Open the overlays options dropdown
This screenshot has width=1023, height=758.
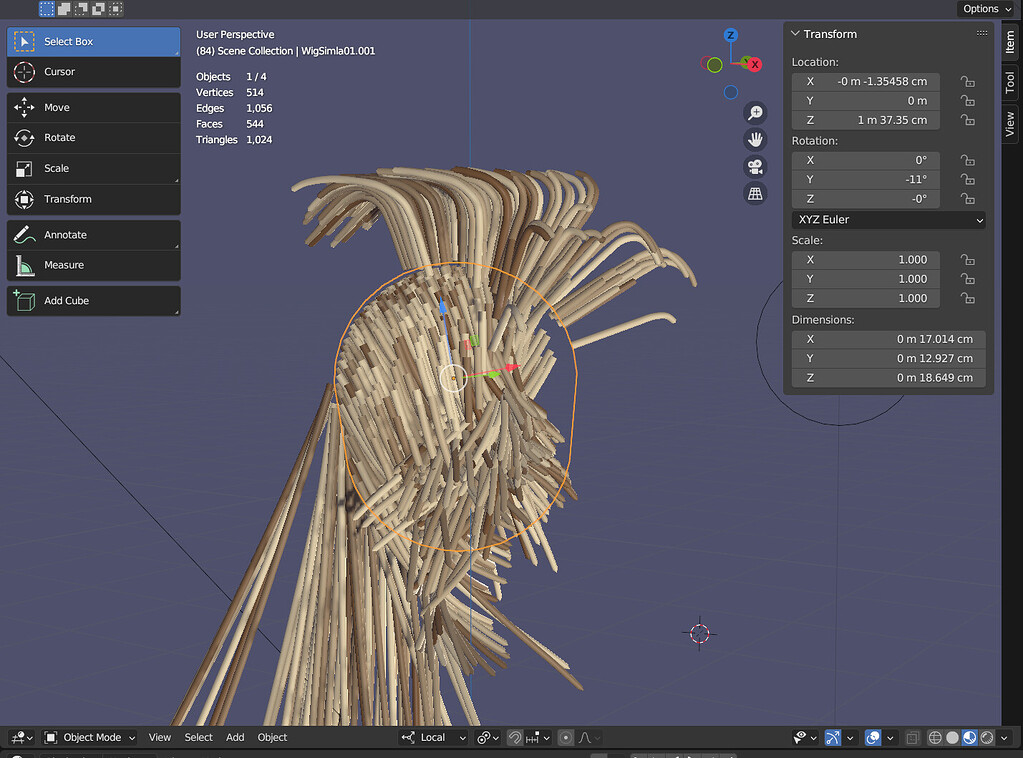pos(890,737)
